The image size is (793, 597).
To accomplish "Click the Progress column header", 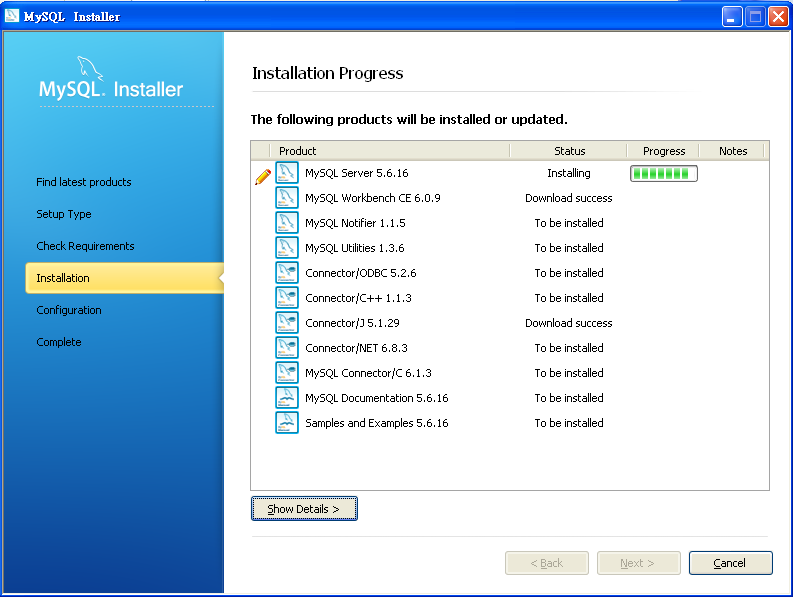I will [x=664, y=151].
